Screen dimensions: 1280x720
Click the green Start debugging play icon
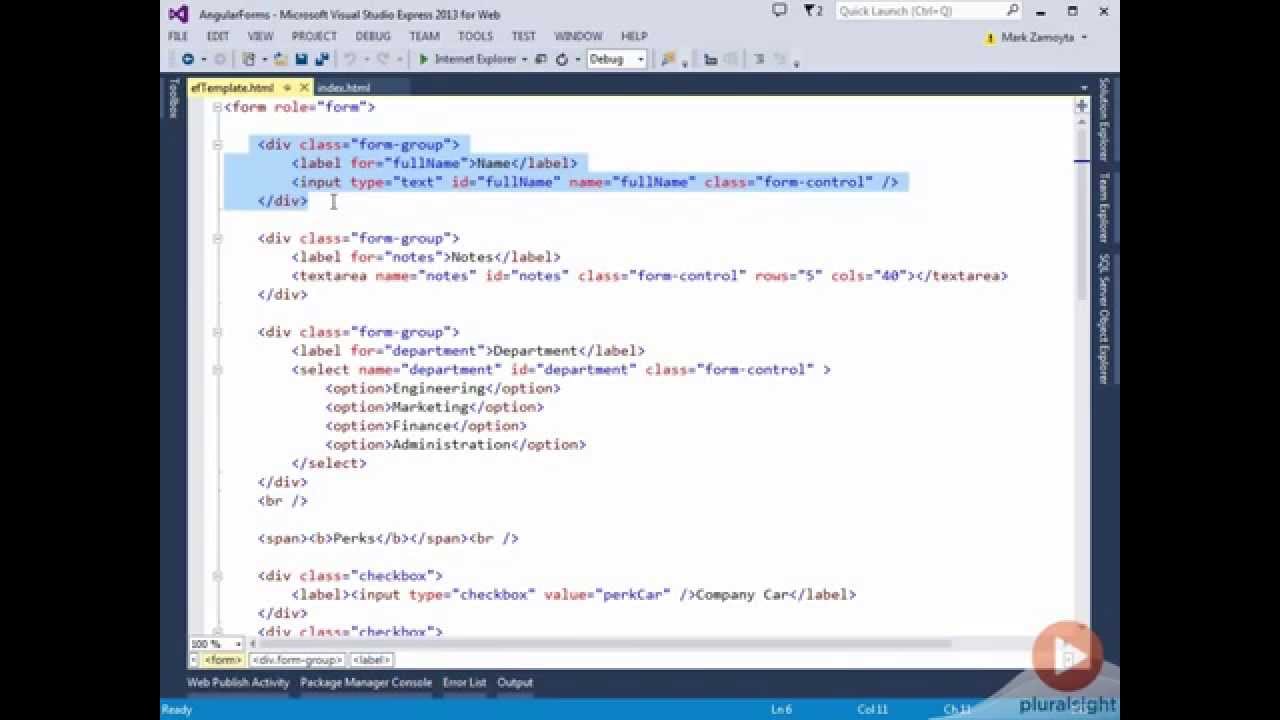tap(424, 59)
